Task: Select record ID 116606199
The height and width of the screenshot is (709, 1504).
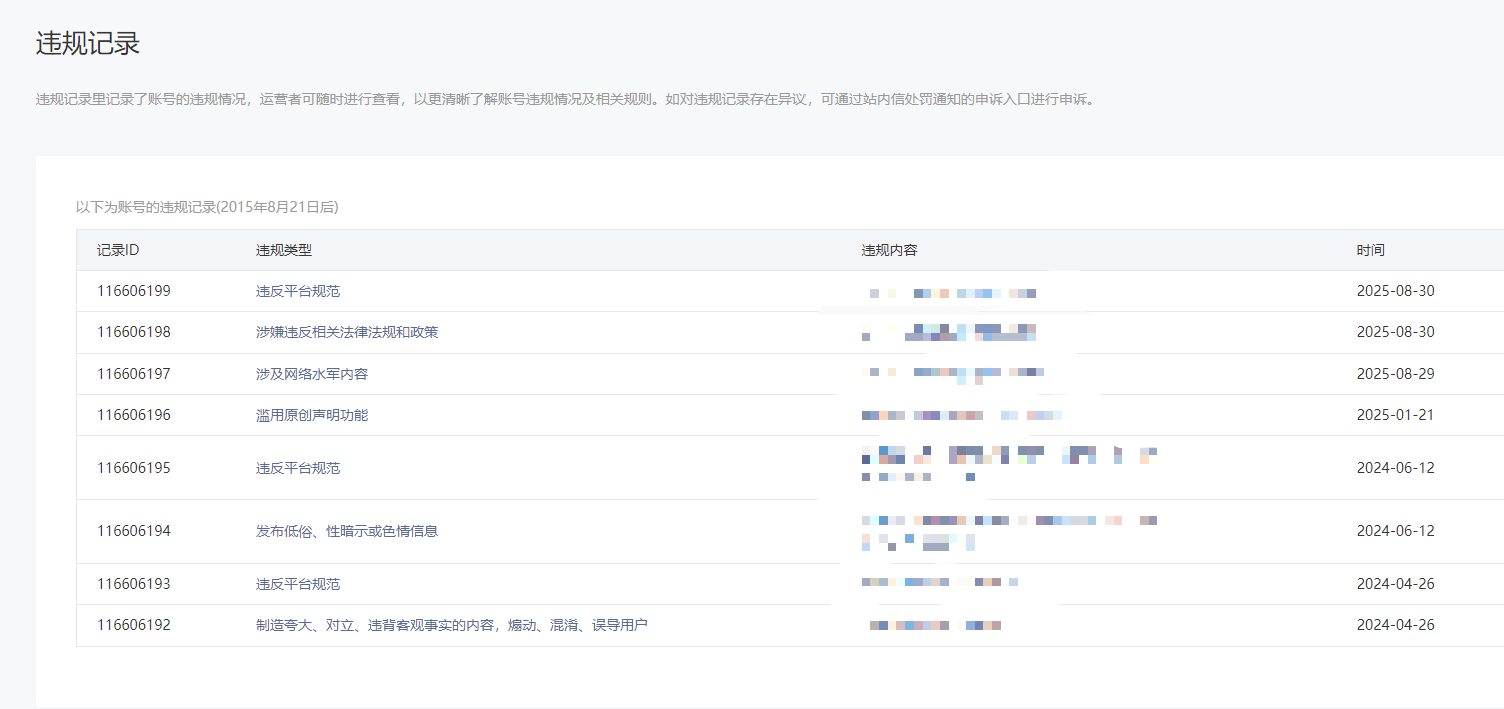Action: [134, 291]
